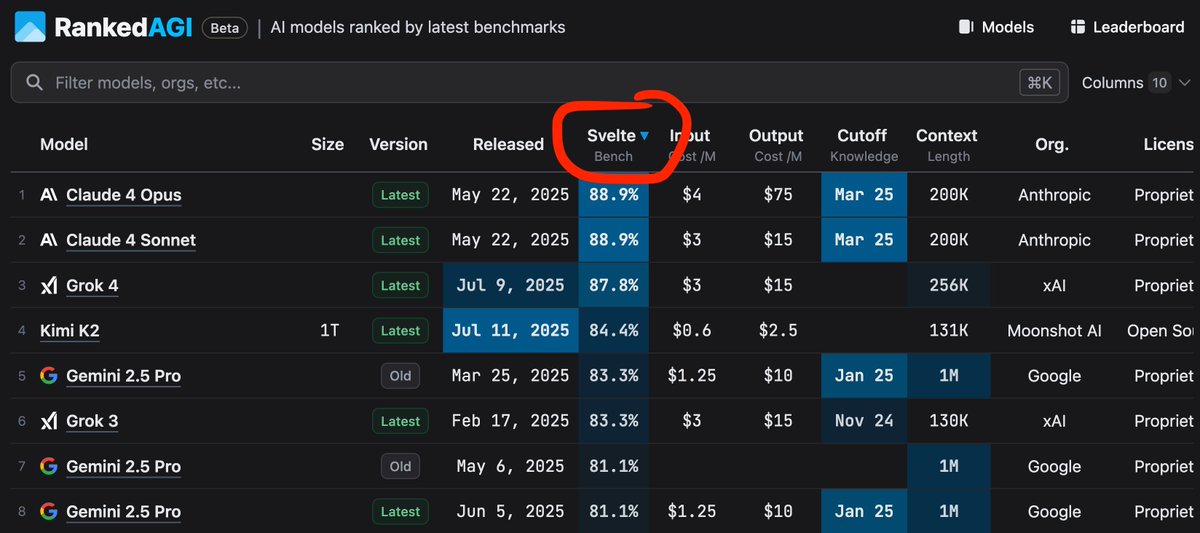Click Latest badge for Claude 4 Opus

(400, 195)
